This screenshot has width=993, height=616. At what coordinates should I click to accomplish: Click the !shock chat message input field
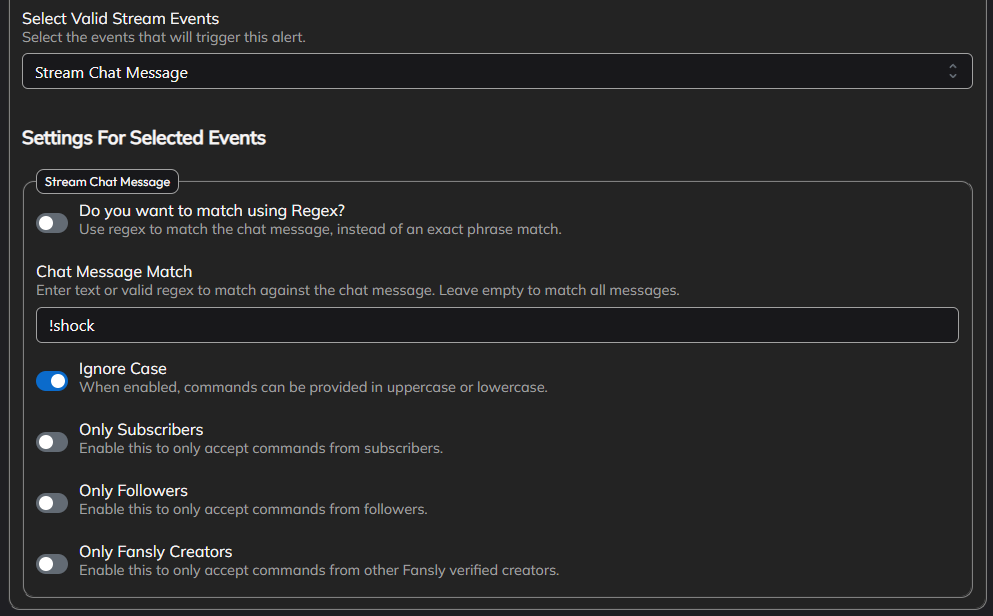pyautogui.click(x=497, y=325)
